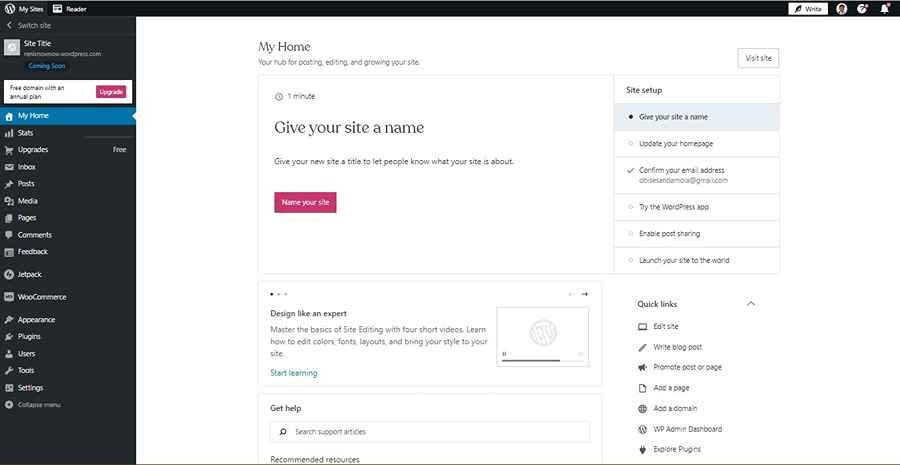900x465 pixels.
Task: Click the Add a page document icon
Action: [x=642, y=388]
